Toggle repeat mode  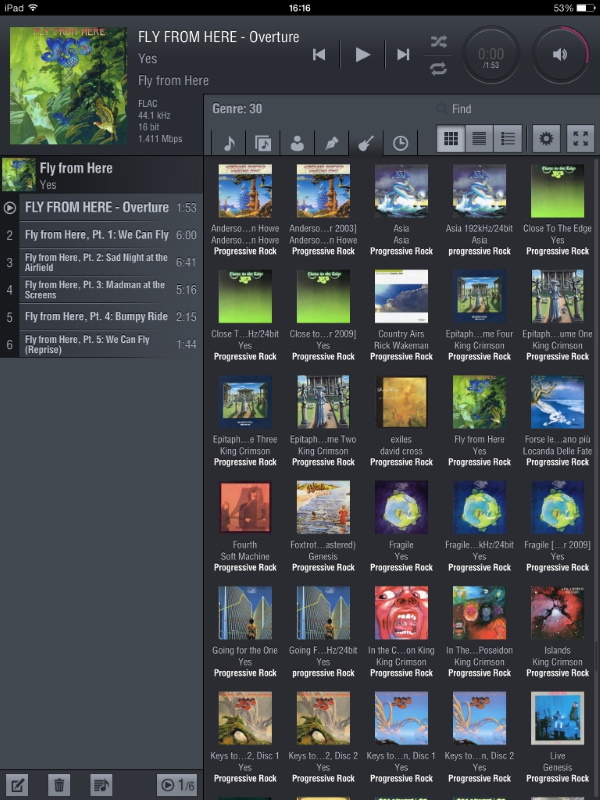click(438, 69)
